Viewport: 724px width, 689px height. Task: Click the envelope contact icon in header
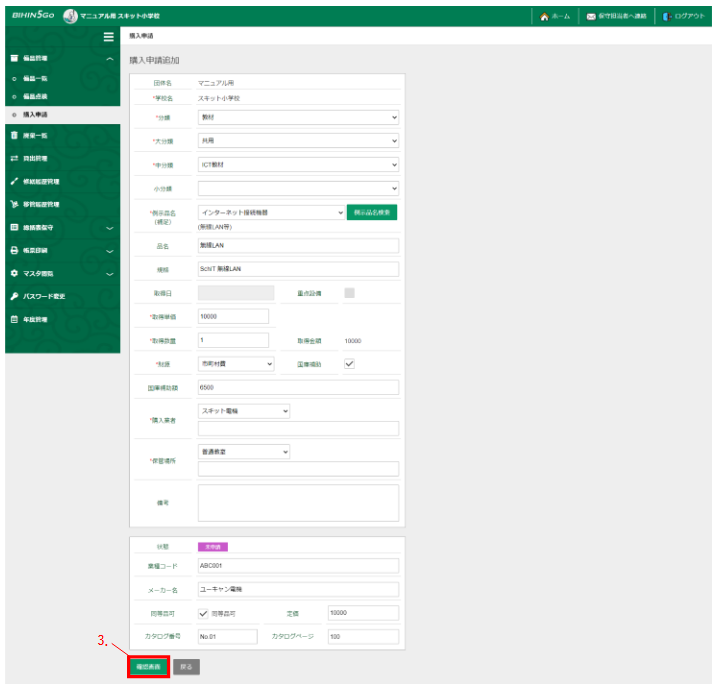click(x=591, y=17)
